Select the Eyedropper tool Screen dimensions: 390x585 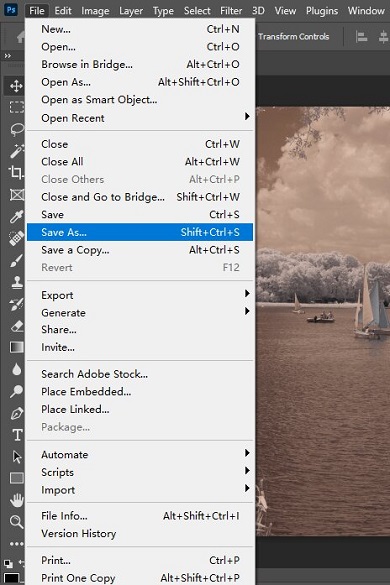[16, 216]
